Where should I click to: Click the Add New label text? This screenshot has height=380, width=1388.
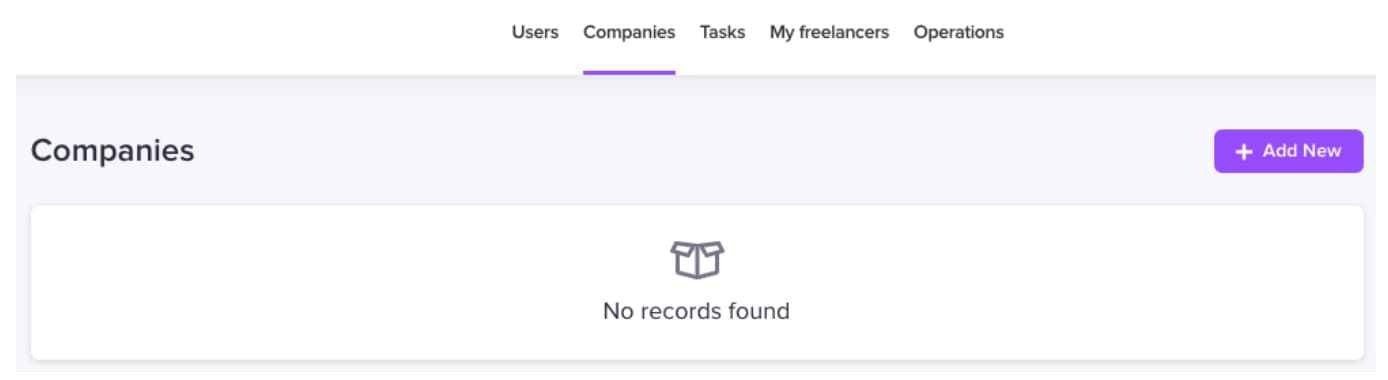point(1301,151)
